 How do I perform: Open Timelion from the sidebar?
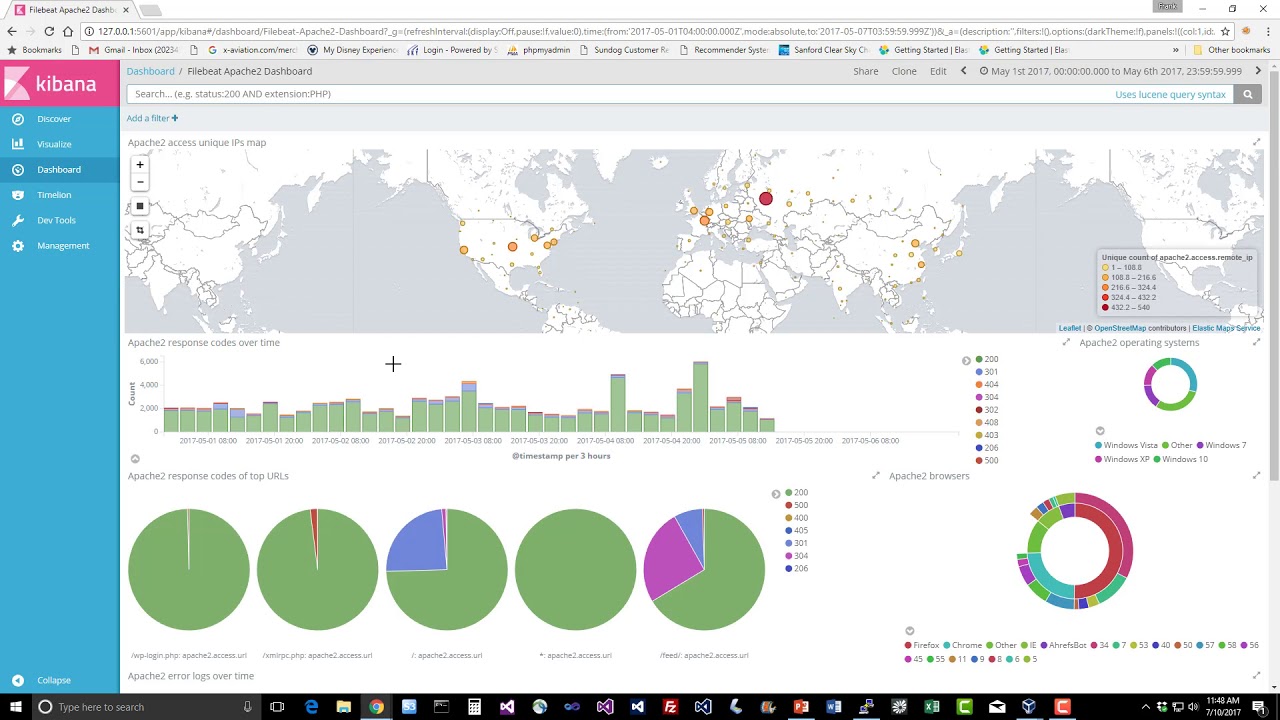[x=59, y=195]
